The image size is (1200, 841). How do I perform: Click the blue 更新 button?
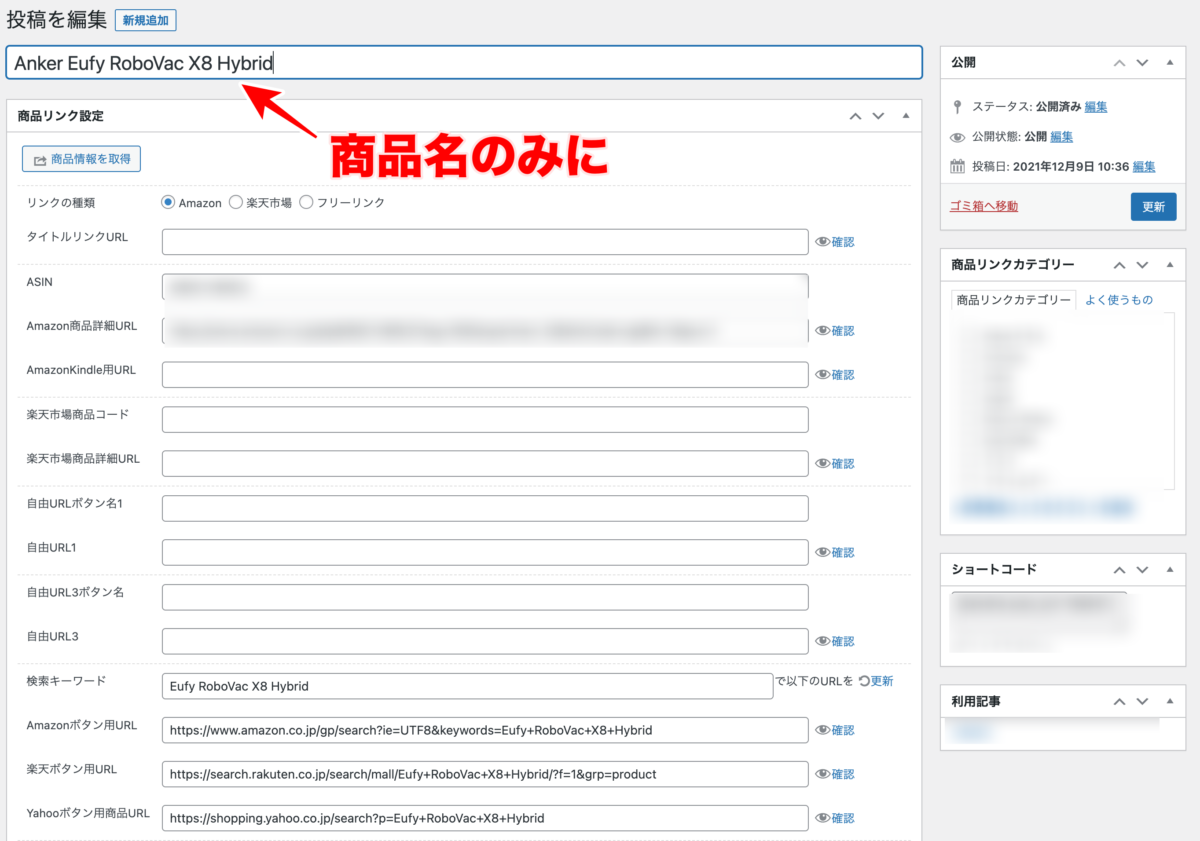(x=1153, y=206)
